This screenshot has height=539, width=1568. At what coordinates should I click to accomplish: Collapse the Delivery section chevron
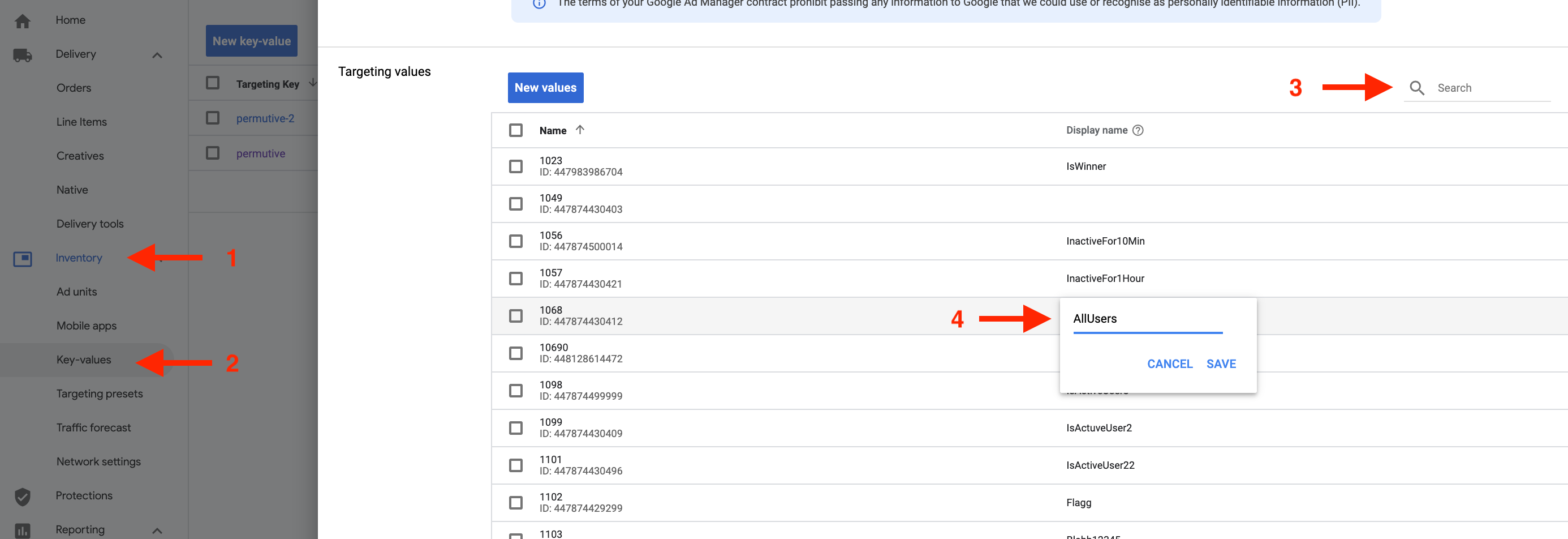click(157, 55)
